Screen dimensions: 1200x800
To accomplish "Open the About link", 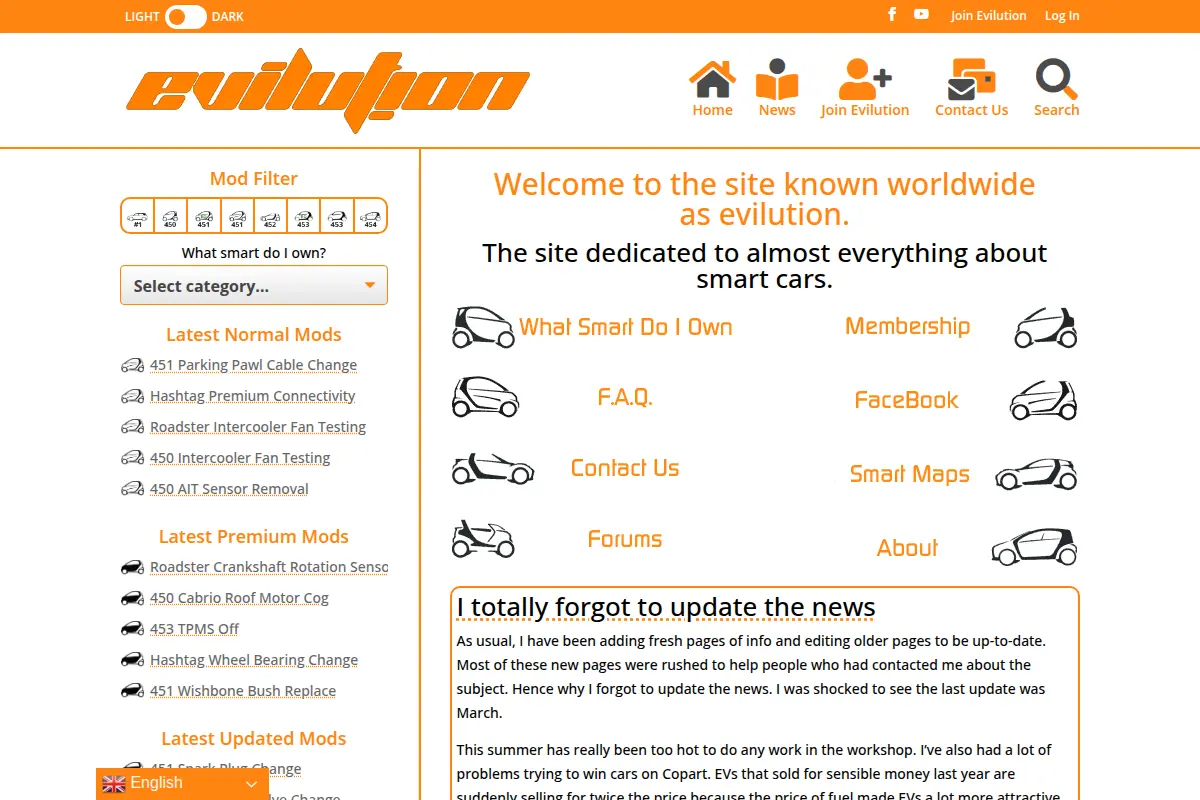I will pos(907,548).
